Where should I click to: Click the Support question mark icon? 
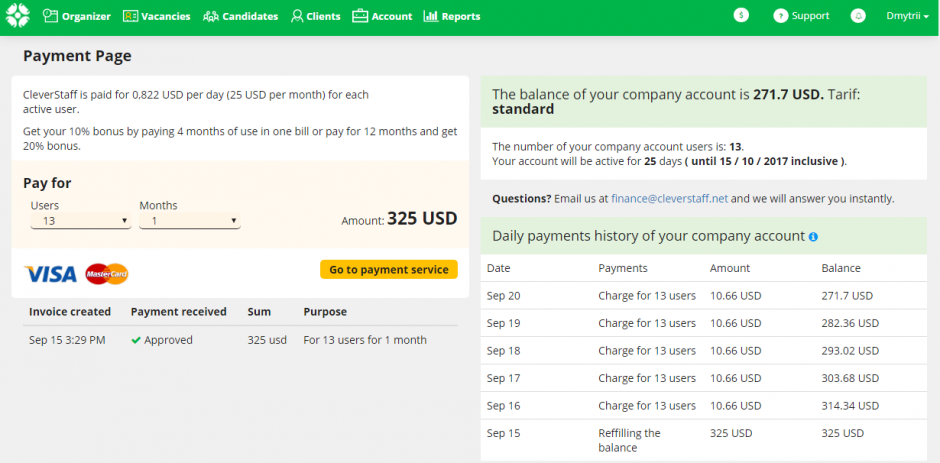780,16
